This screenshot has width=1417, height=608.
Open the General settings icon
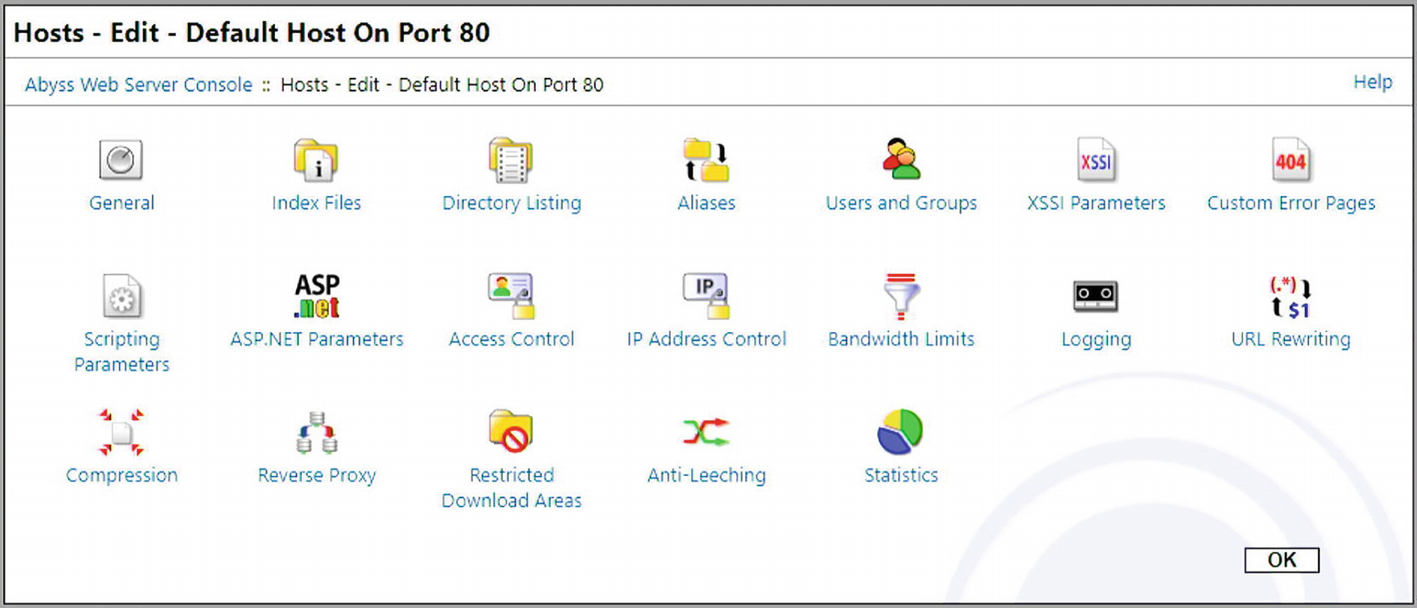(121, 160)
